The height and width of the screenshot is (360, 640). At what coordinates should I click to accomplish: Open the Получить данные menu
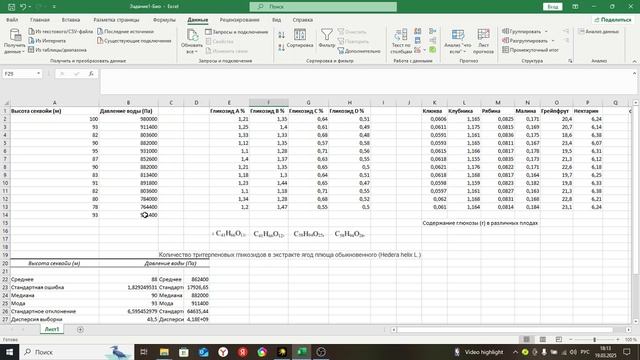(x=15, y=42)
